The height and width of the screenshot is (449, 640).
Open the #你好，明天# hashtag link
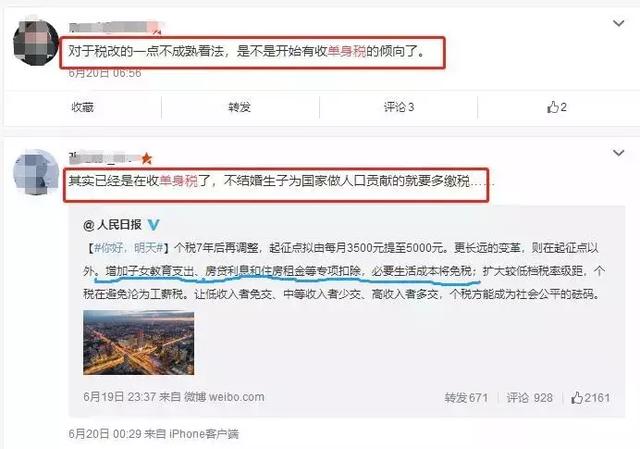pyautogui.click(x=129, y=247)
